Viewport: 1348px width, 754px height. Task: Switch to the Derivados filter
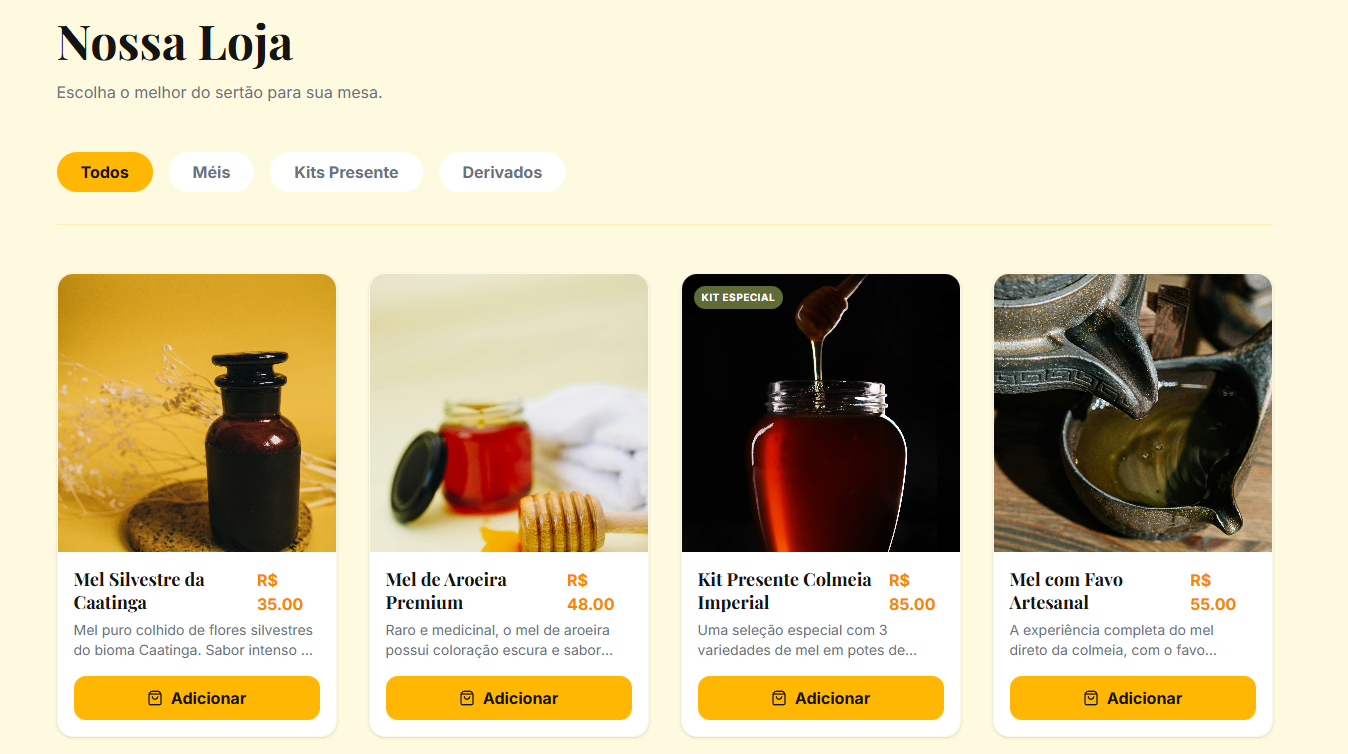coord(502,172)
